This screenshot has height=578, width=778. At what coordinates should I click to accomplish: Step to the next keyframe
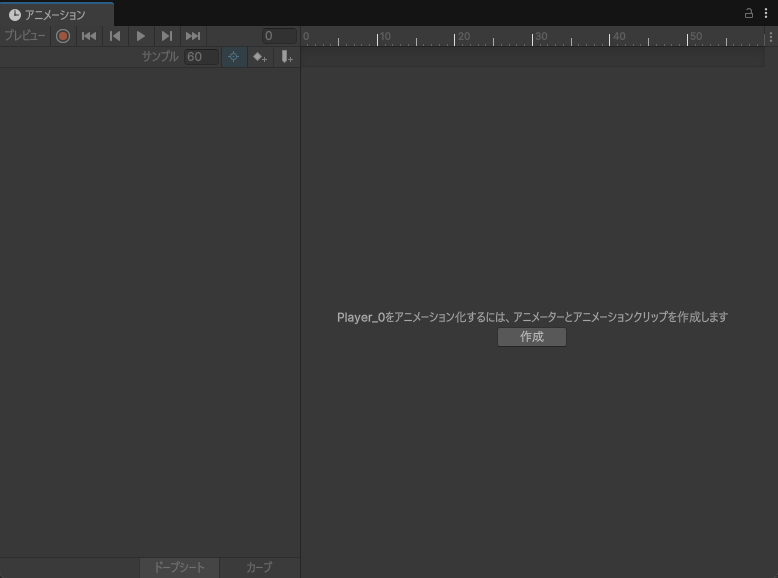(x=167, y=36)
